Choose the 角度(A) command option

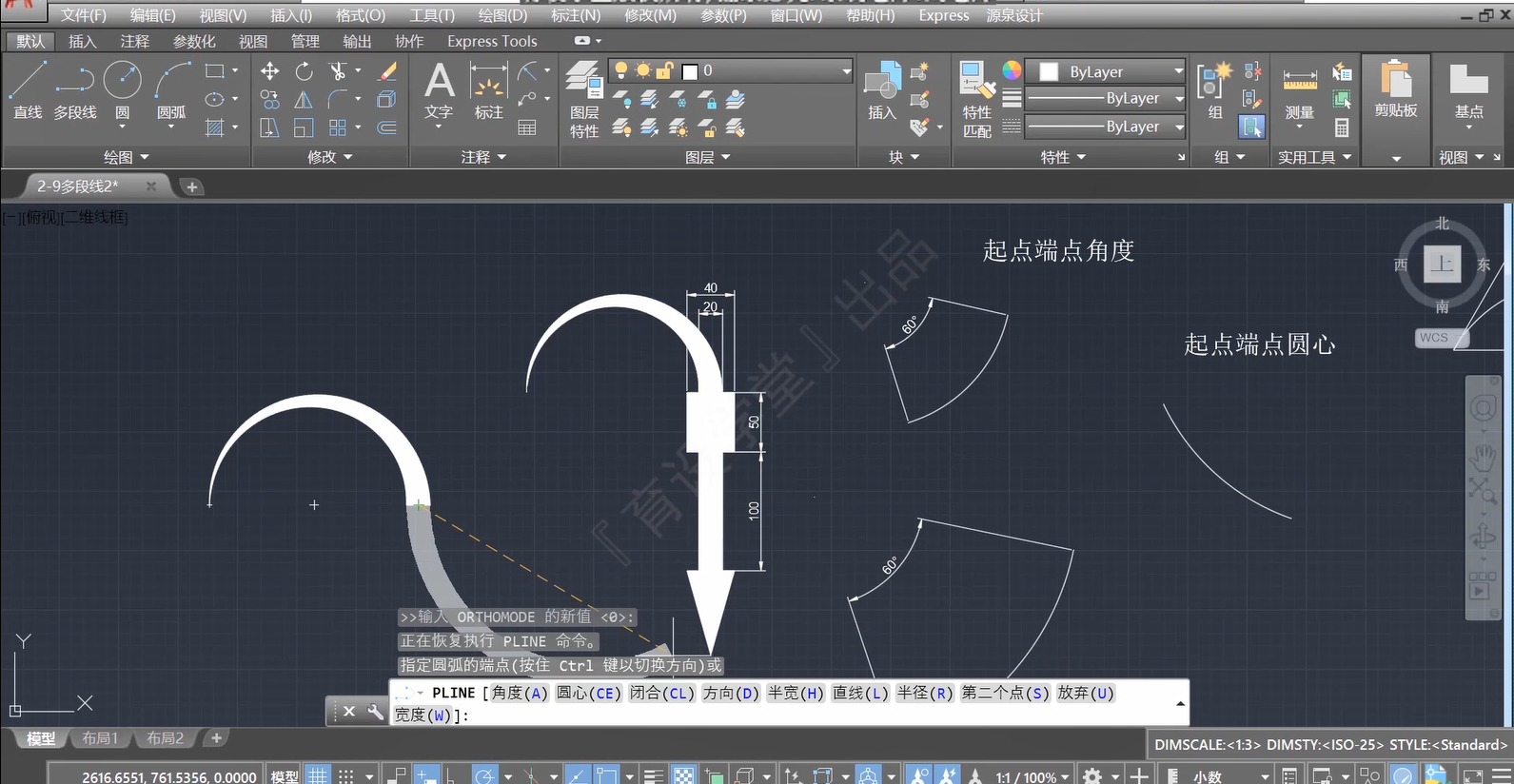[520, 693]
